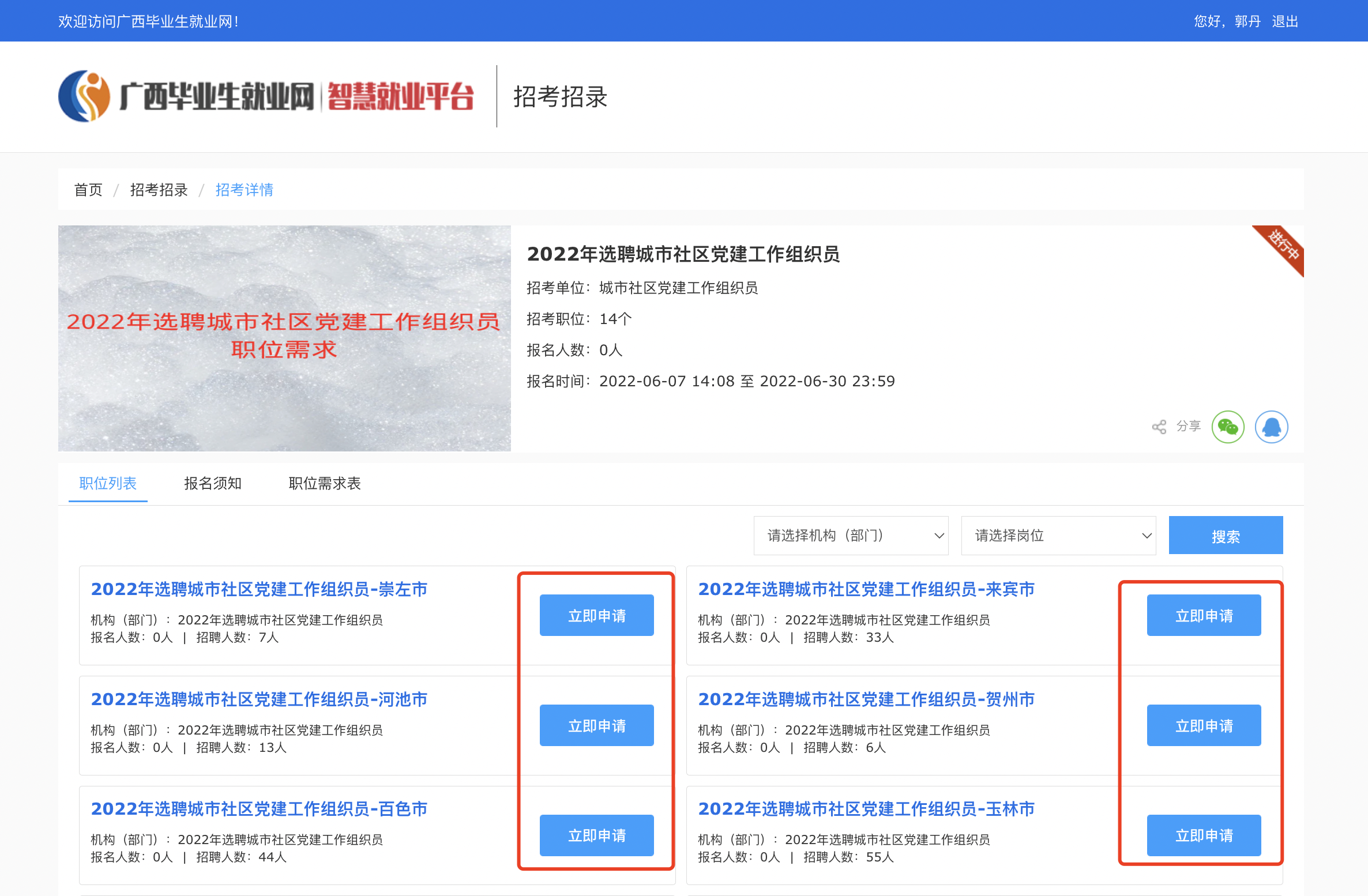The image size is (1368, 896).
Task: Click 退出 to log out
Action: coord(1284,21)
